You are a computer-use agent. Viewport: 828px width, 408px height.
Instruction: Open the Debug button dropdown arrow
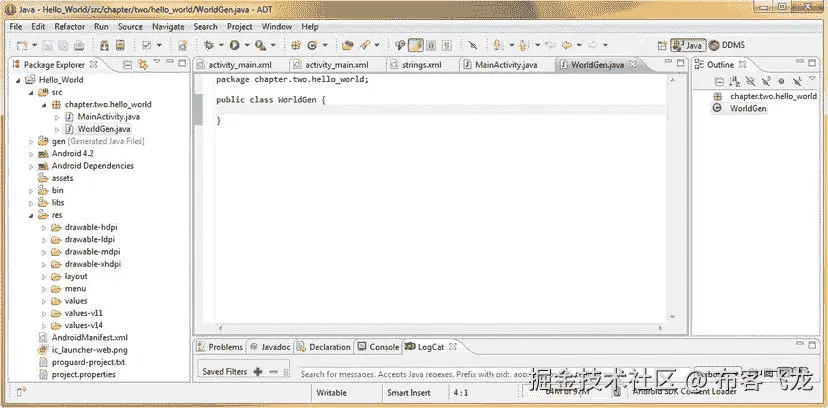coord(221,45)
